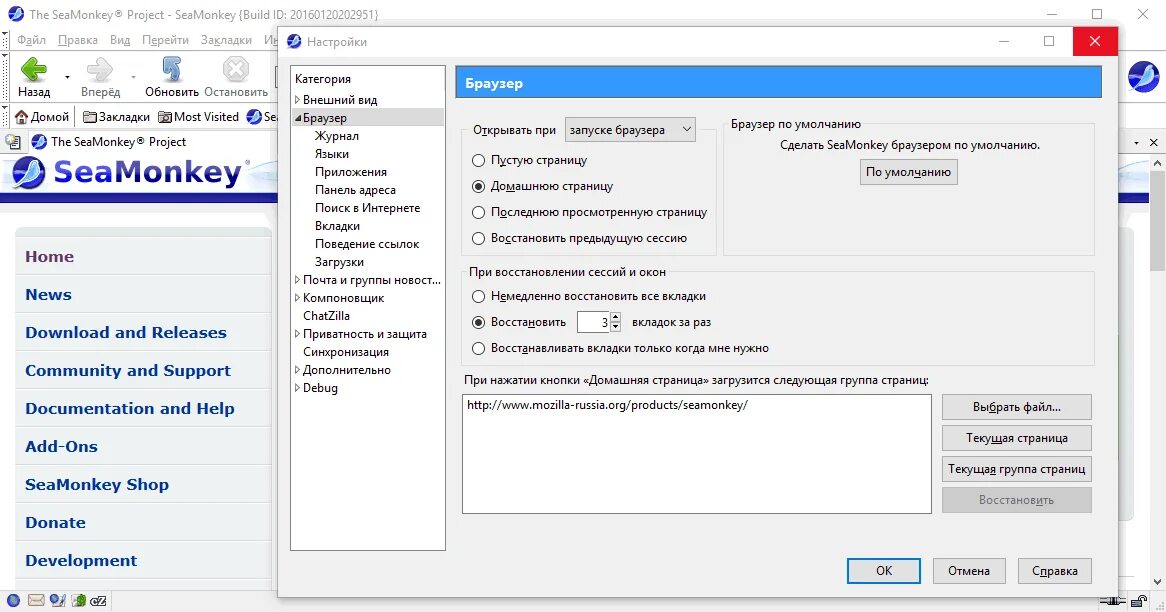Screen dimensions: 1166x612
Task: Click the security padlock icon in status bar
Action: click(1139, 601)
